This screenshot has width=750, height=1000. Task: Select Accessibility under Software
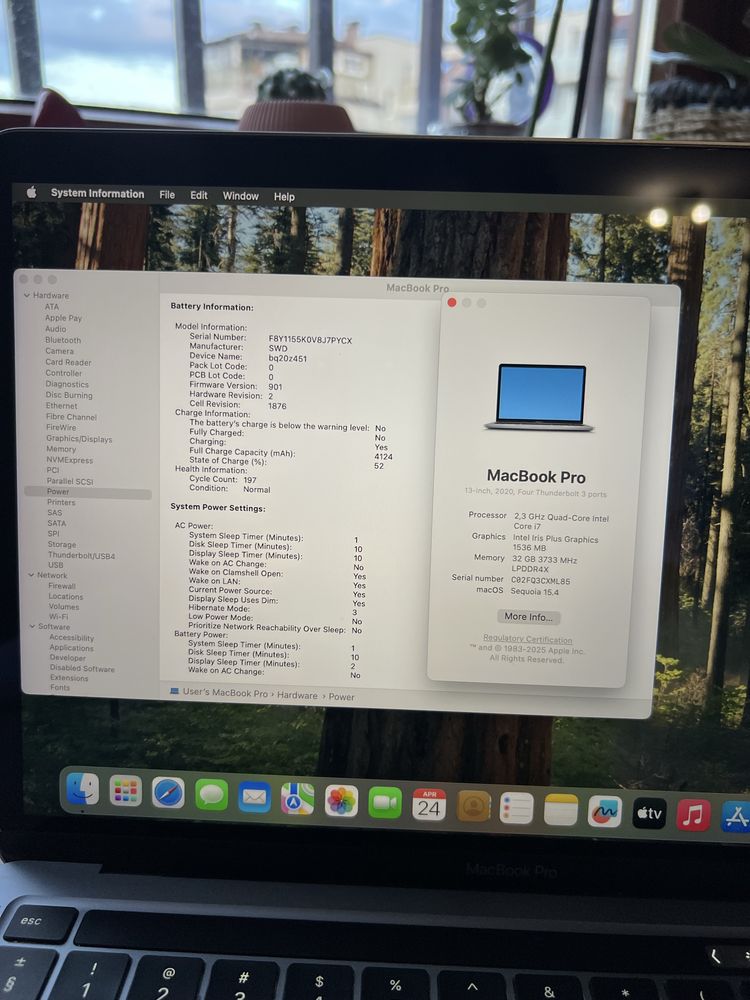click(71, 637)
